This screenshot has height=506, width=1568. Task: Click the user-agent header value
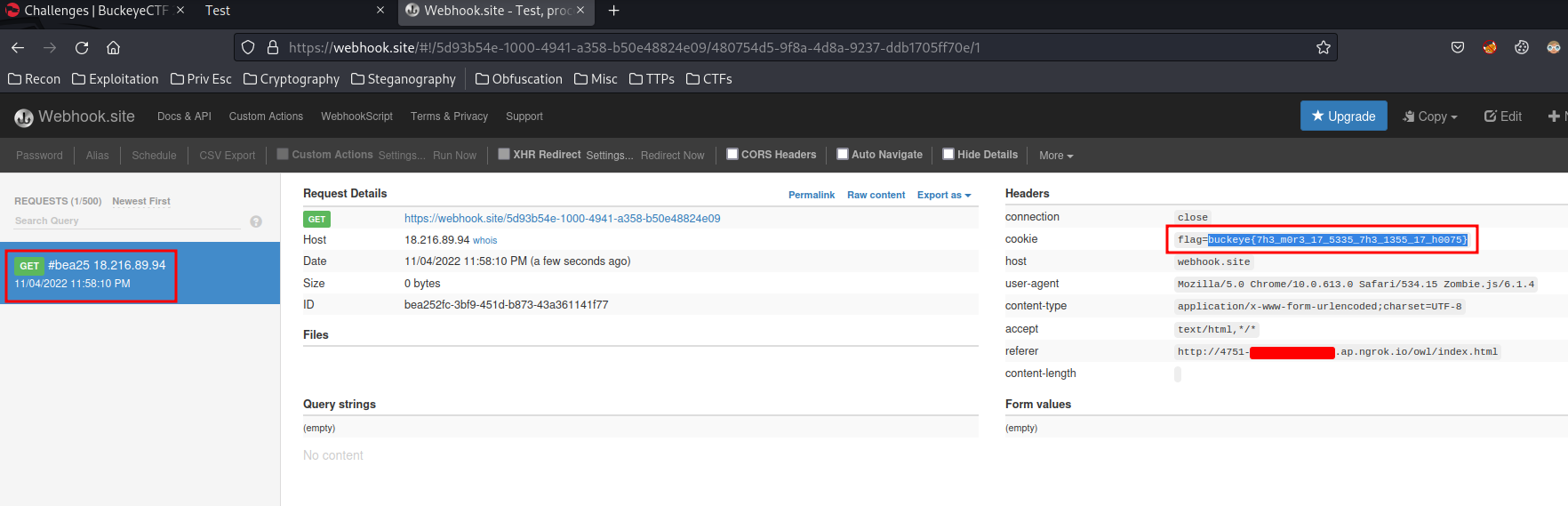tap(1356, 285)
